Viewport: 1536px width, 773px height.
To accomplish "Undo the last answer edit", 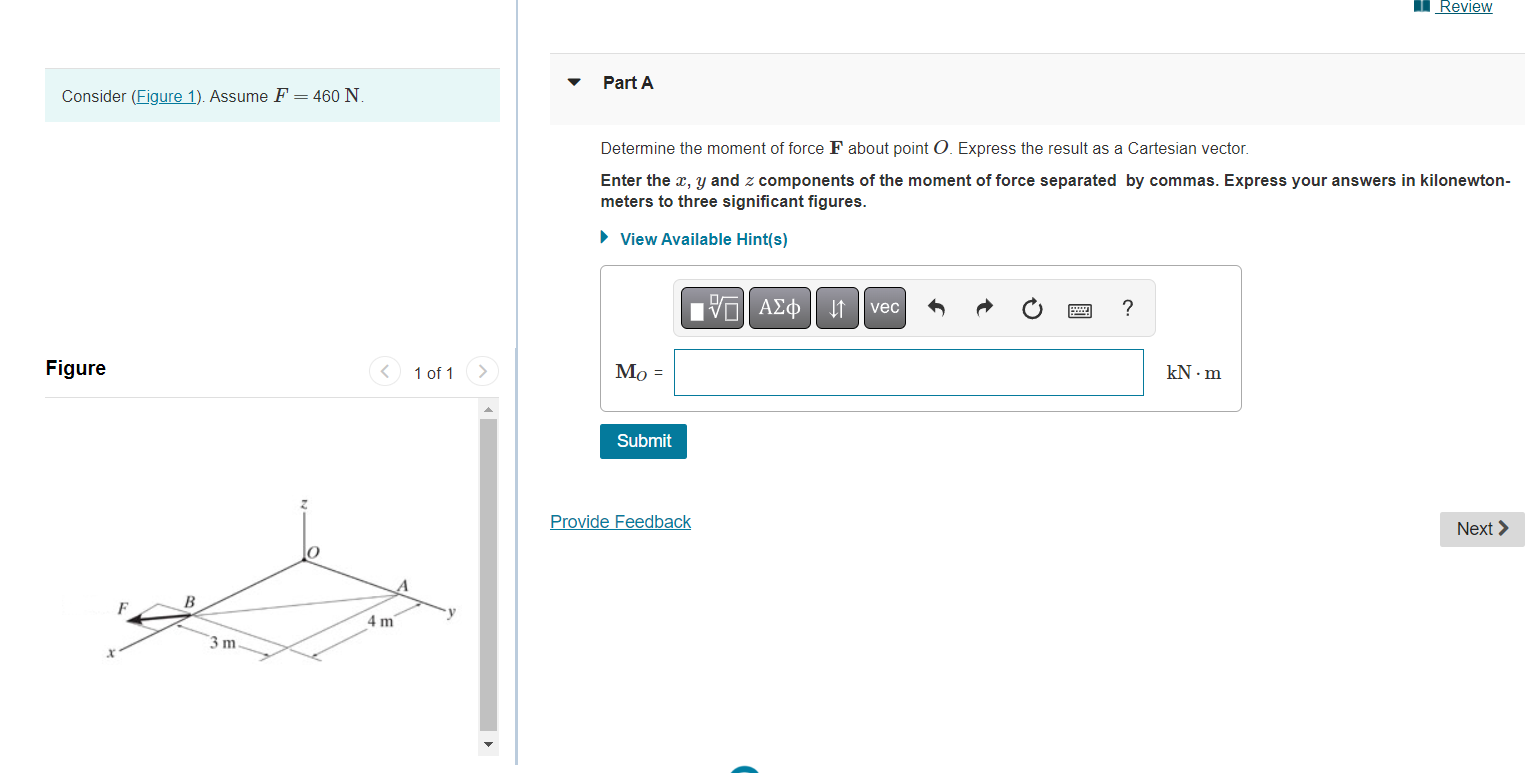I will click(936, 308).
